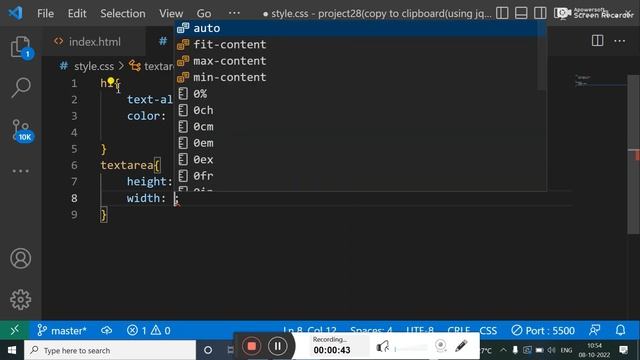
Task: Open the File menu
Action: tap(45, 13)
